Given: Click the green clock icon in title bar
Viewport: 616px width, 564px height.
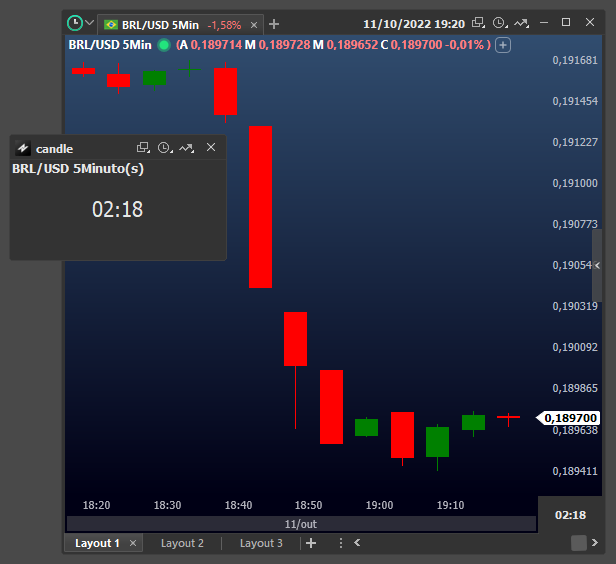Looking at the screenshot, I should (75, 23).
